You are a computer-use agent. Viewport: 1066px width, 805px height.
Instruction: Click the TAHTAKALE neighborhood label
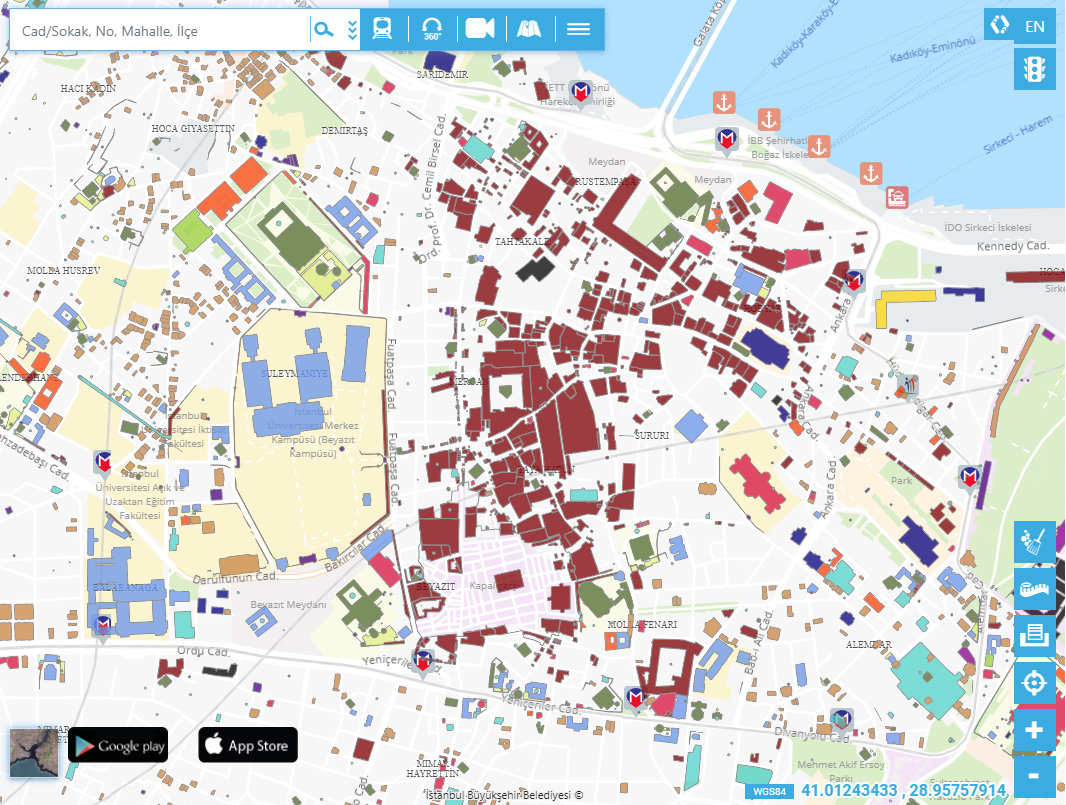(522, 242)
